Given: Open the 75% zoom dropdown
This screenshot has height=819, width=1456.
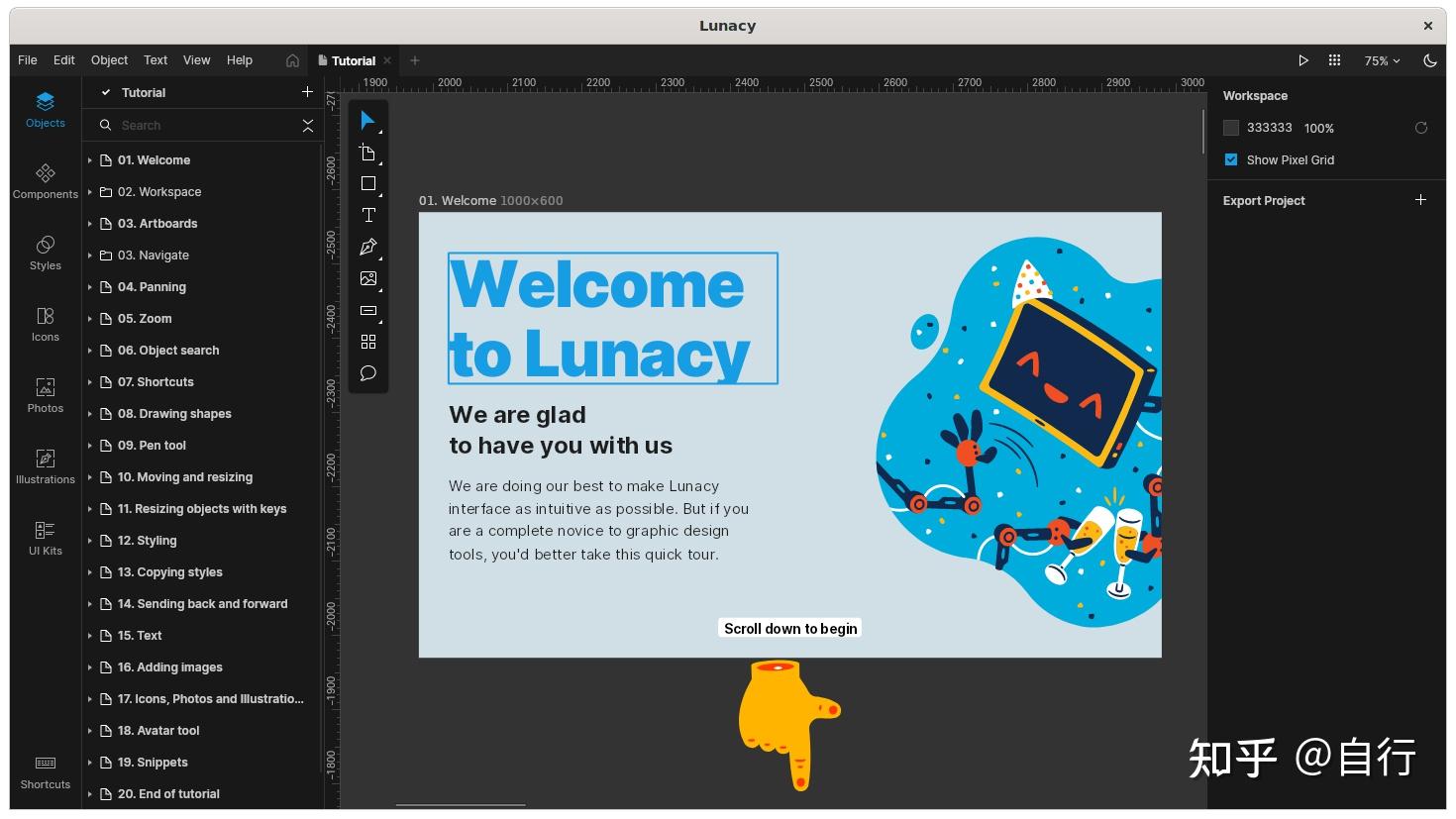Looking at the screenshot, I should [x=1381, y=60].
